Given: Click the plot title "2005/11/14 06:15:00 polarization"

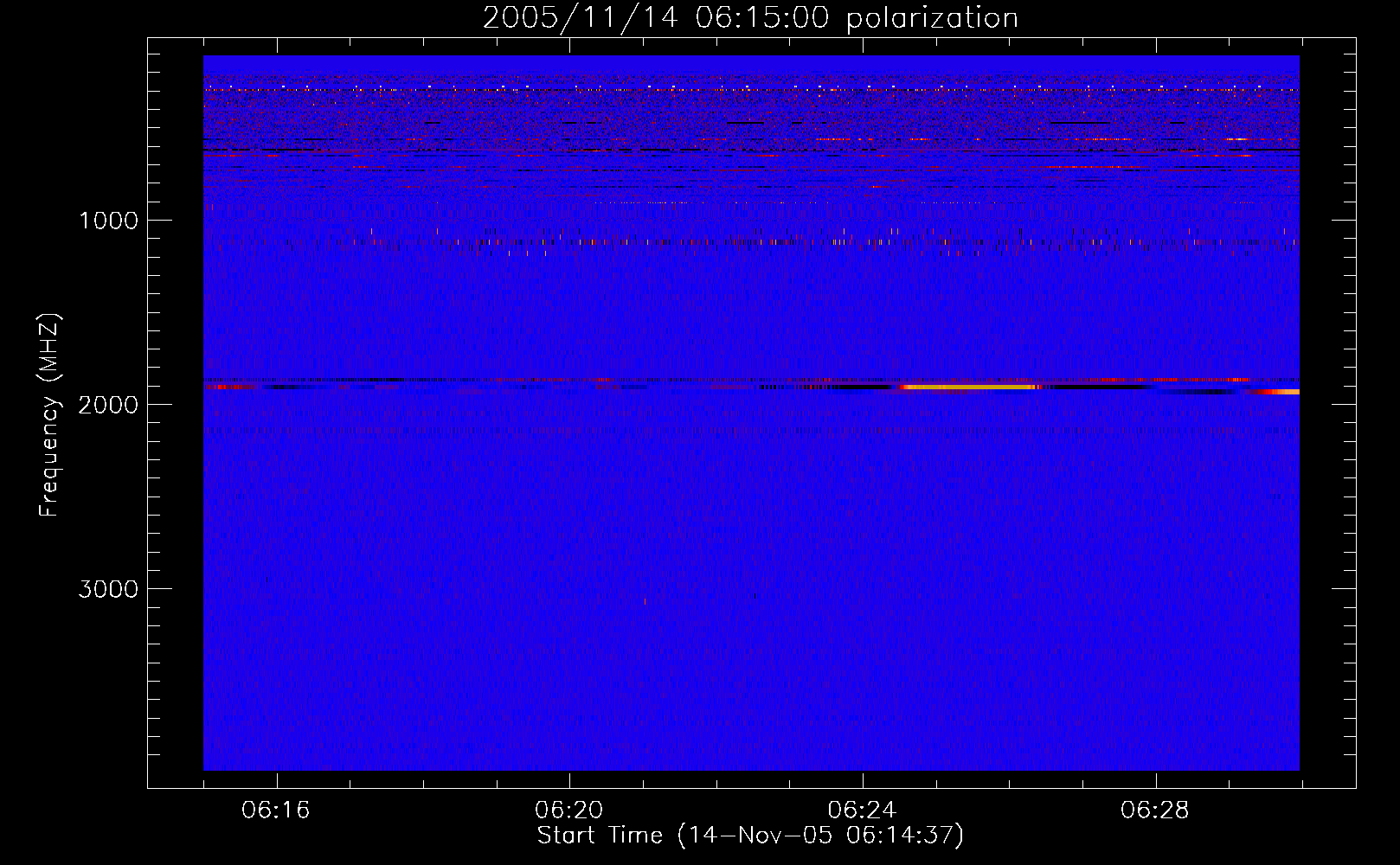Looking at the screenshot, I should [x=750, y=18].
